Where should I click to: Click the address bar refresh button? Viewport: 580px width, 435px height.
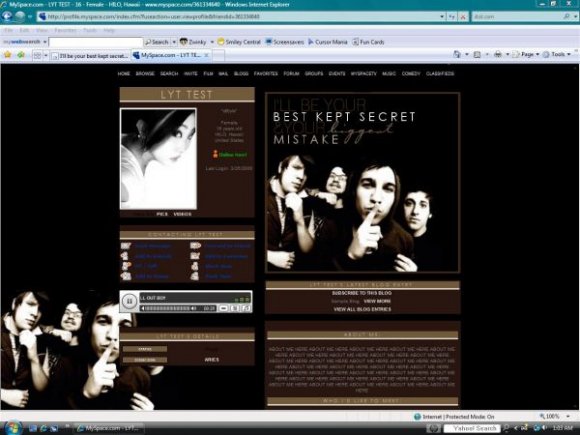pyautogui.click(x=452, y=17)
